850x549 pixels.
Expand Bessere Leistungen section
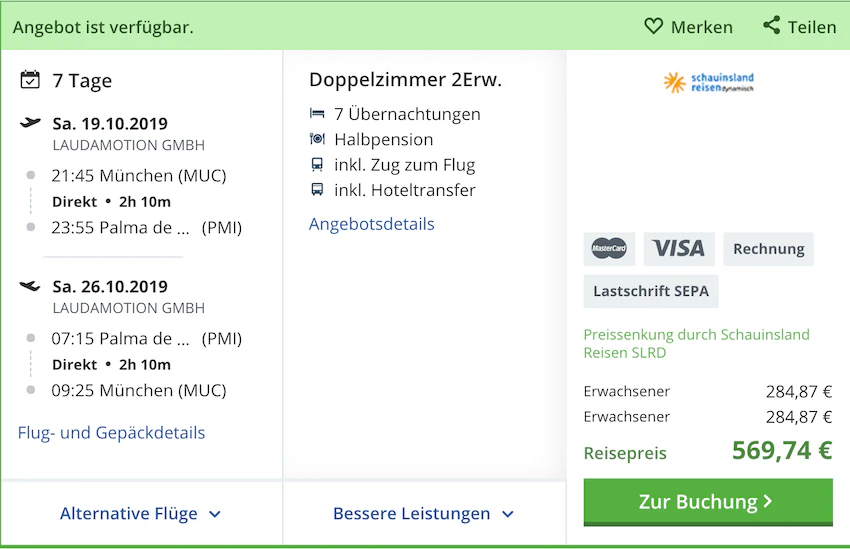[423, 513]
